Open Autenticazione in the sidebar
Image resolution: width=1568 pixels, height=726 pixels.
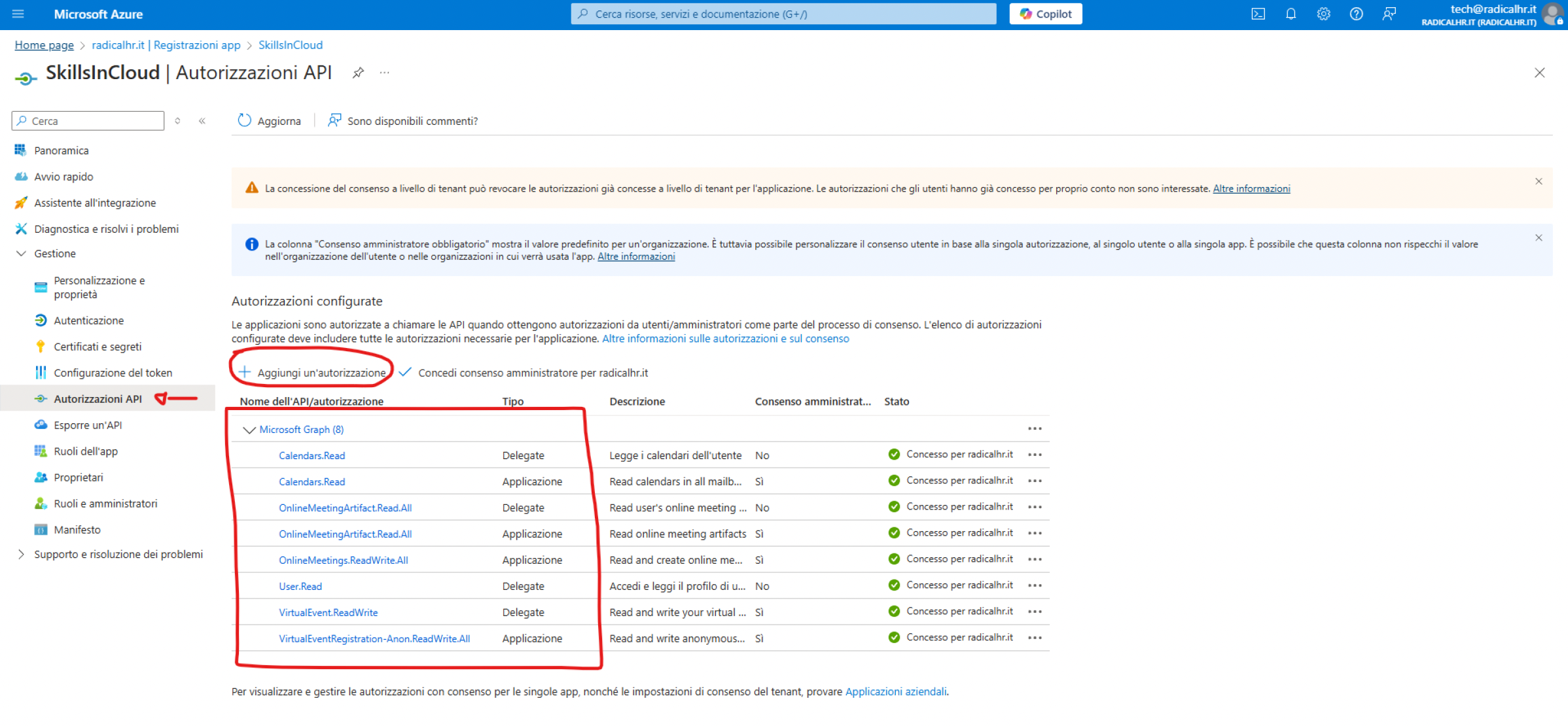click(x=88, y=320)
